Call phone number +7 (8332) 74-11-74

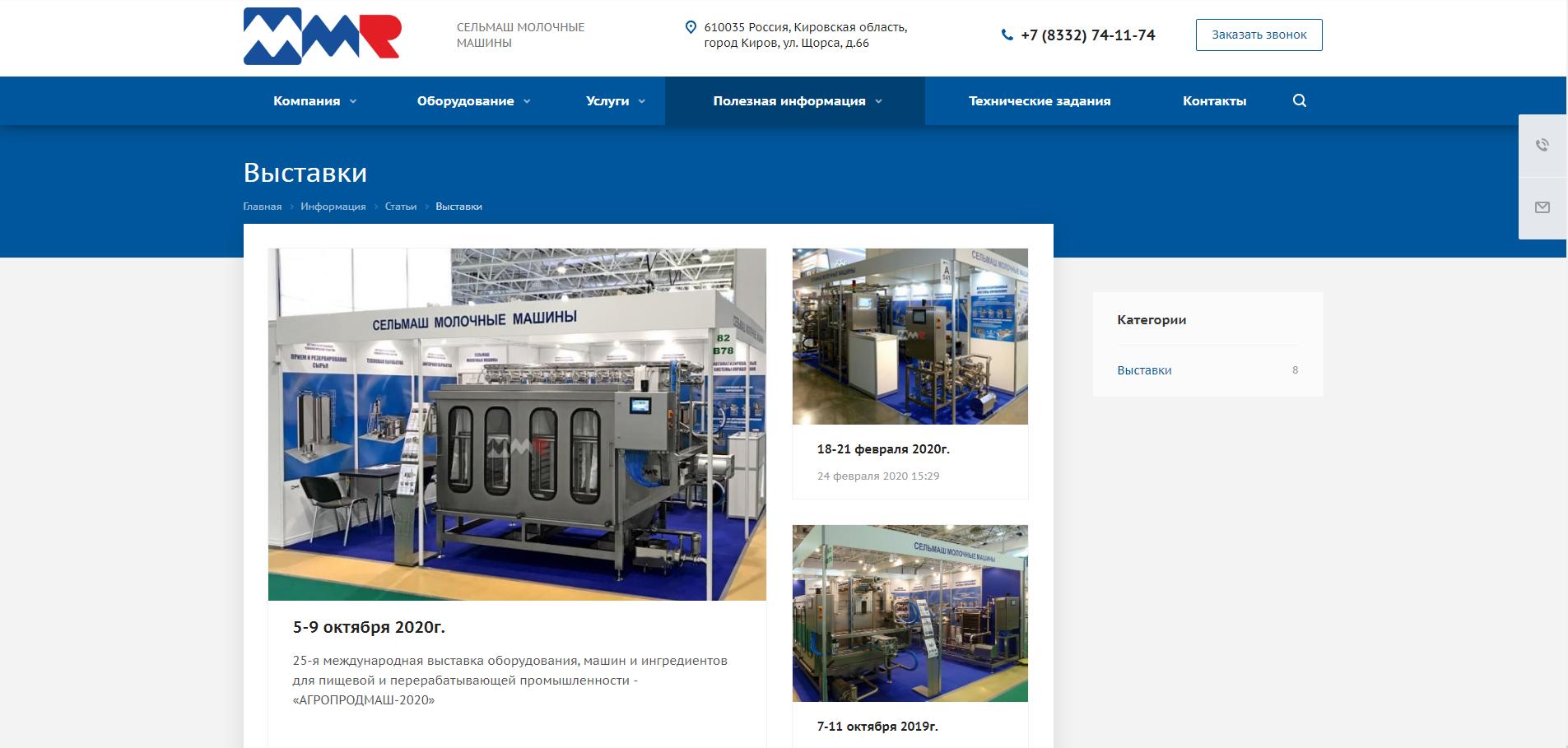[x=1087, y=35]
